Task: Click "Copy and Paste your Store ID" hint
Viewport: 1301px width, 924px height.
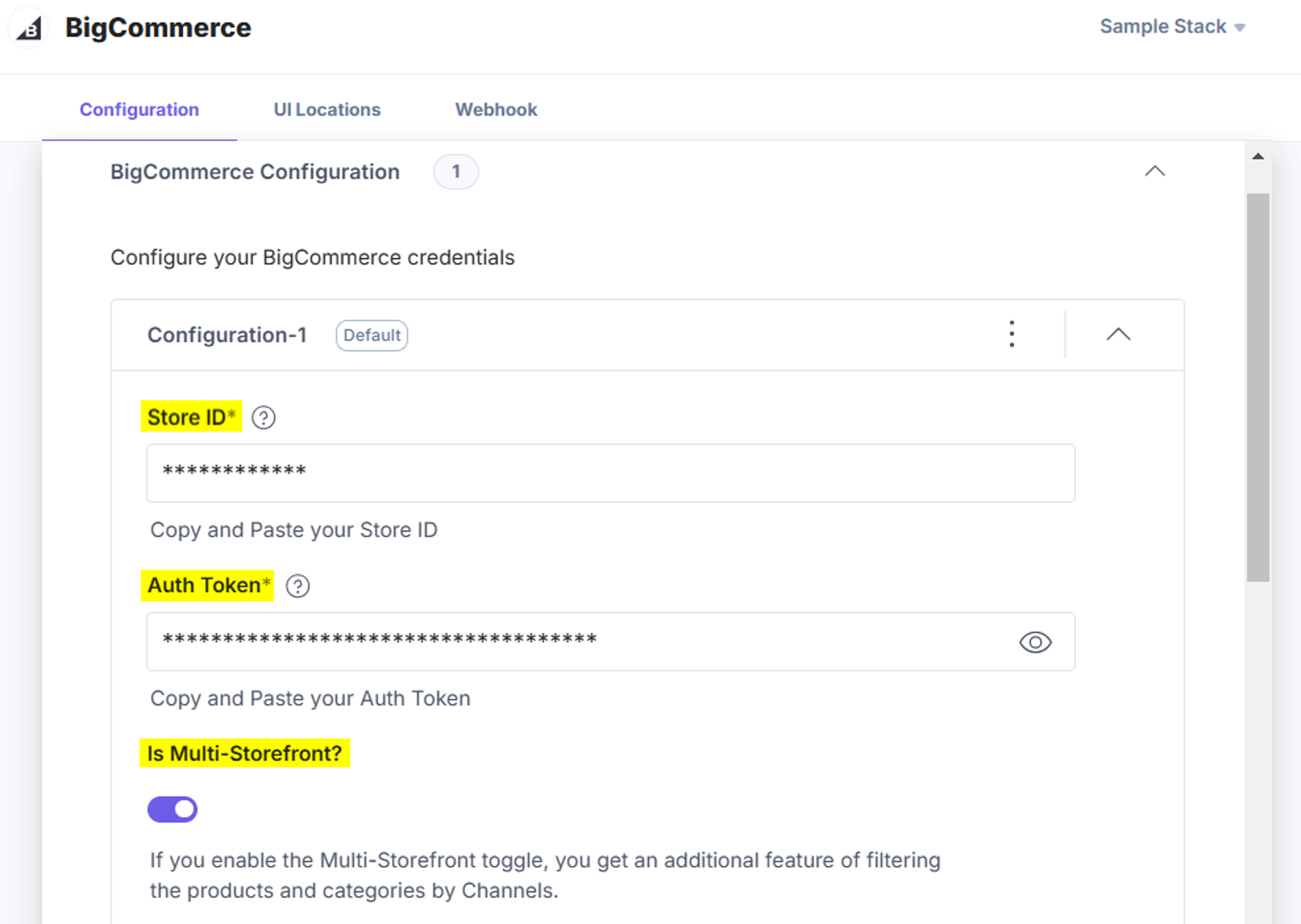Action: pyautogui.click(x=294, y=530)
